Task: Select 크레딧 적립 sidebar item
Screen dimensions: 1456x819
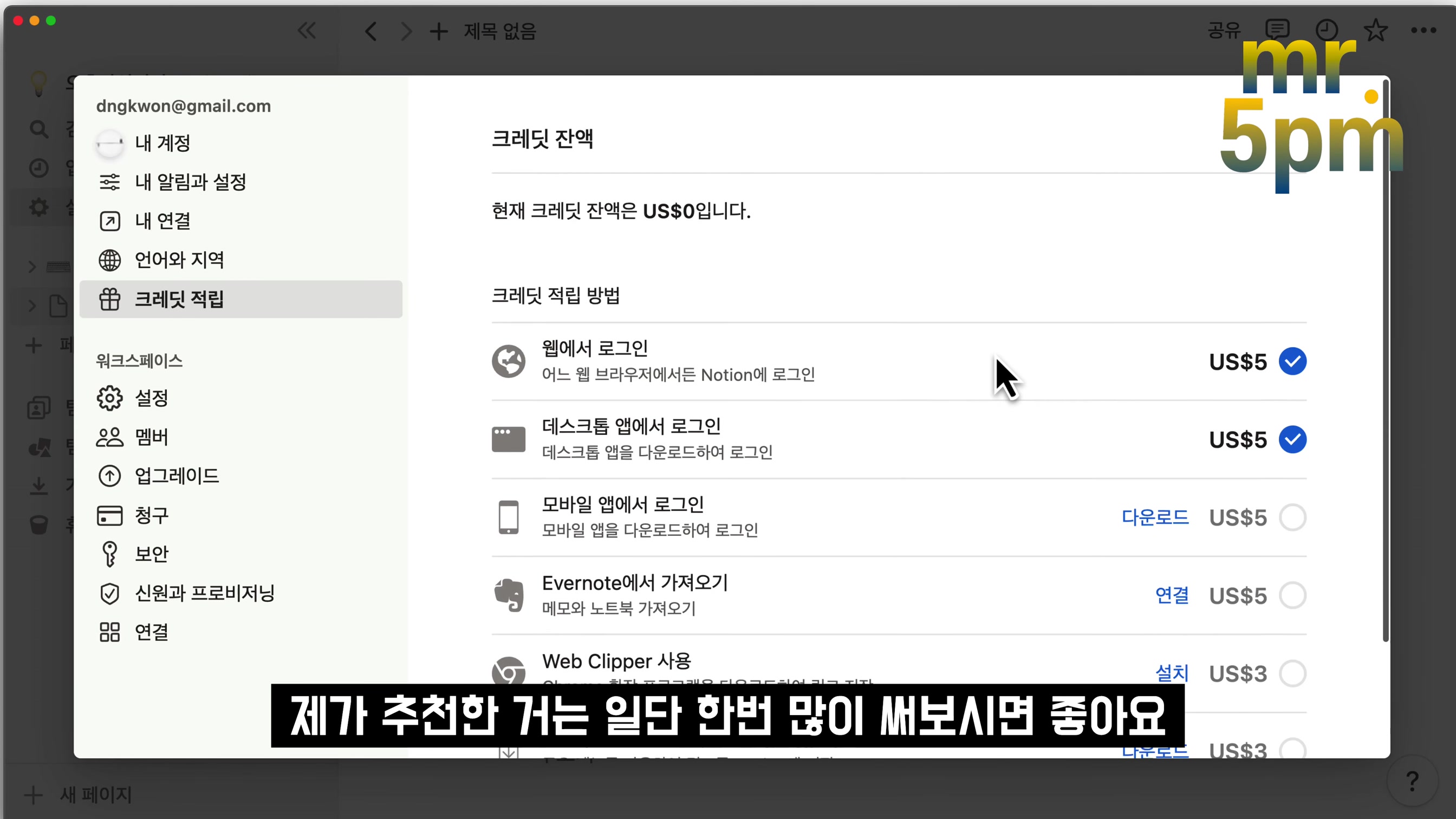Action: pyautogui.click(x=241, y=299)
